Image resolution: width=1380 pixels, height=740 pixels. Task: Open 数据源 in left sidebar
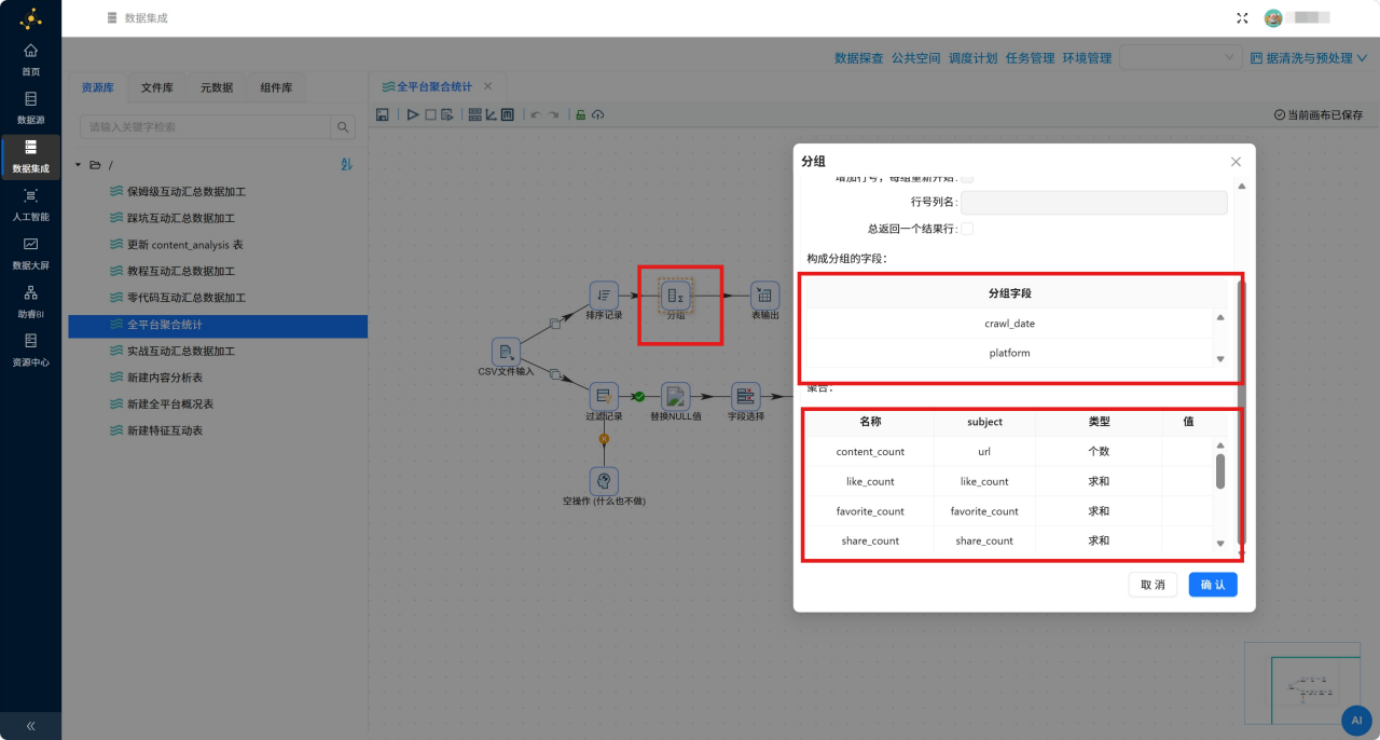(31, 107)
